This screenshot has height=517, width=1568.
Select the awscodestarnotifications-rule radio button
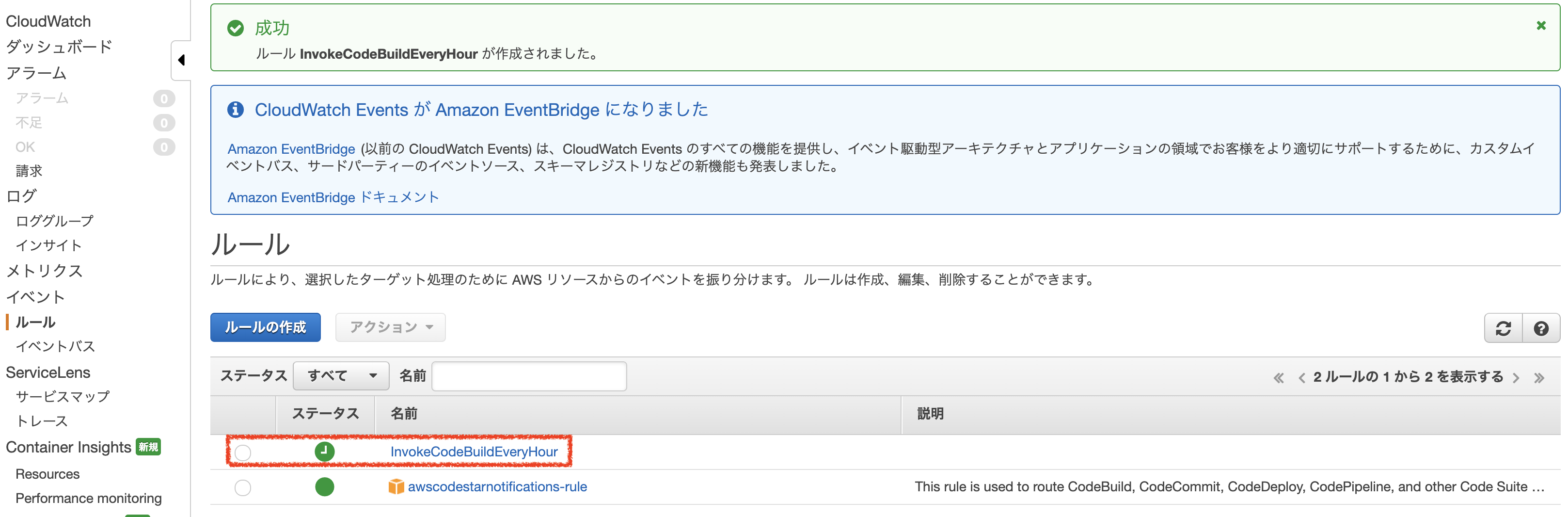pos(243,488)
